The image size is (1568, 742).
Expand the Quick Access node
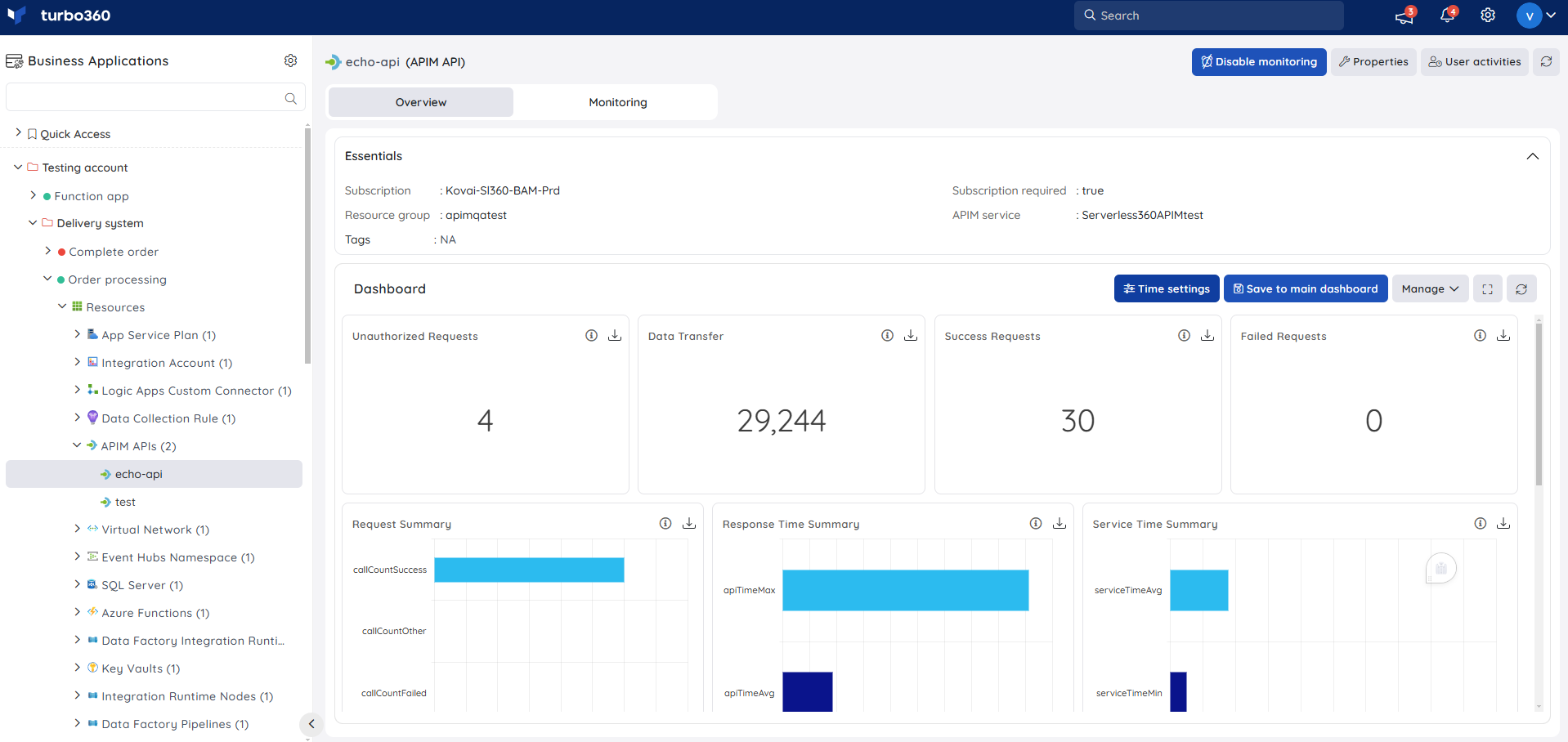point(18,132)
